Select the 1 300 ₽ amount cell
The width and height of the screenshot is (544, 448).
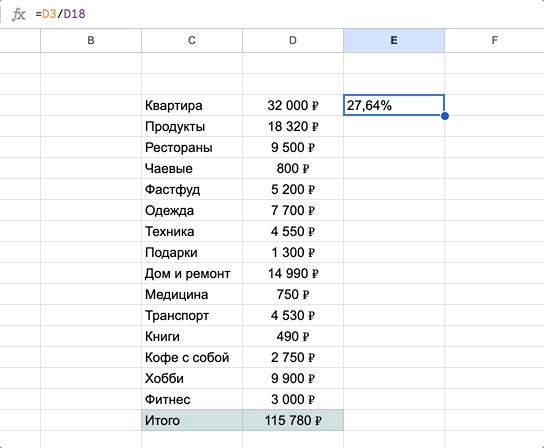point(293,252)
